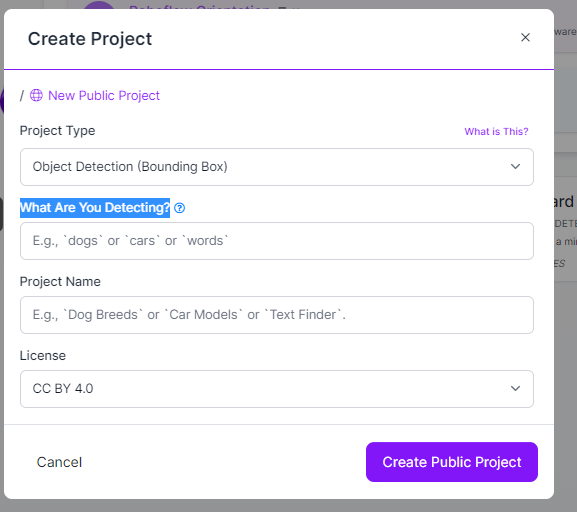
Task: Expand the License chevron arrow
Action: pyautogui.click(x=515, y=388)
